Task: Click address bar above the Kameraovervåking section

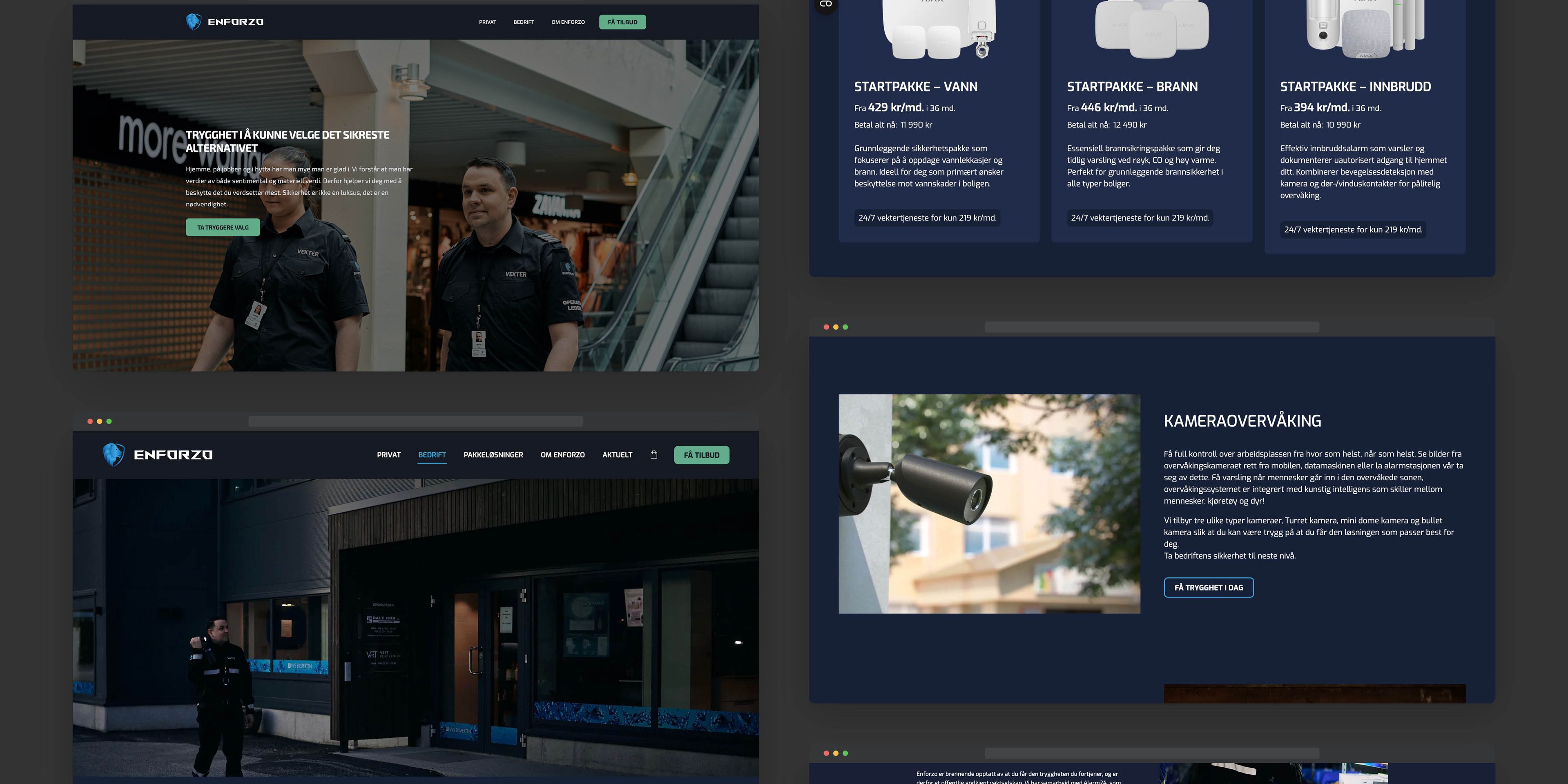Action: [1152, 327]
